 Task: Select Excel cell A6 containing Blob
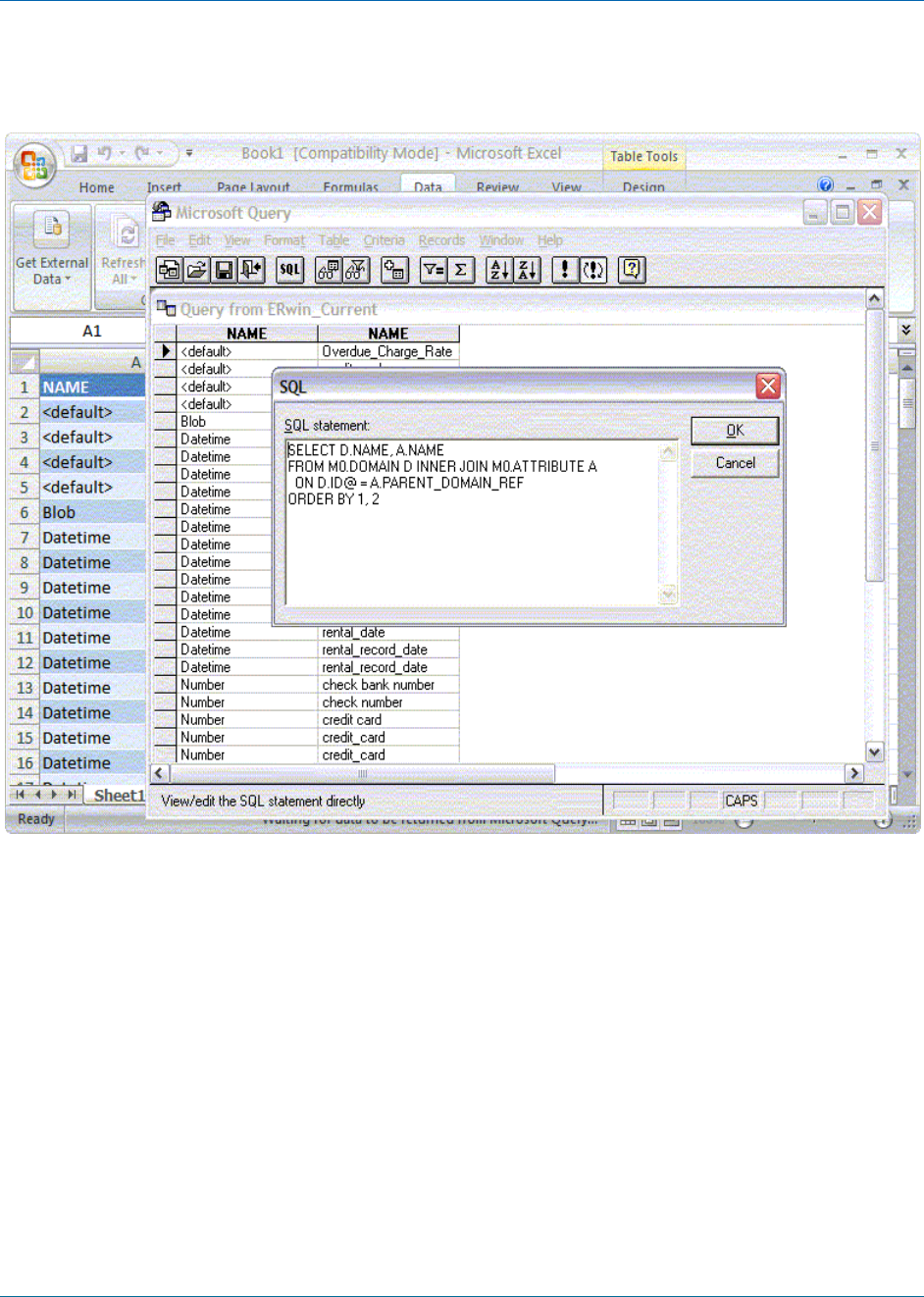(92, 512)
